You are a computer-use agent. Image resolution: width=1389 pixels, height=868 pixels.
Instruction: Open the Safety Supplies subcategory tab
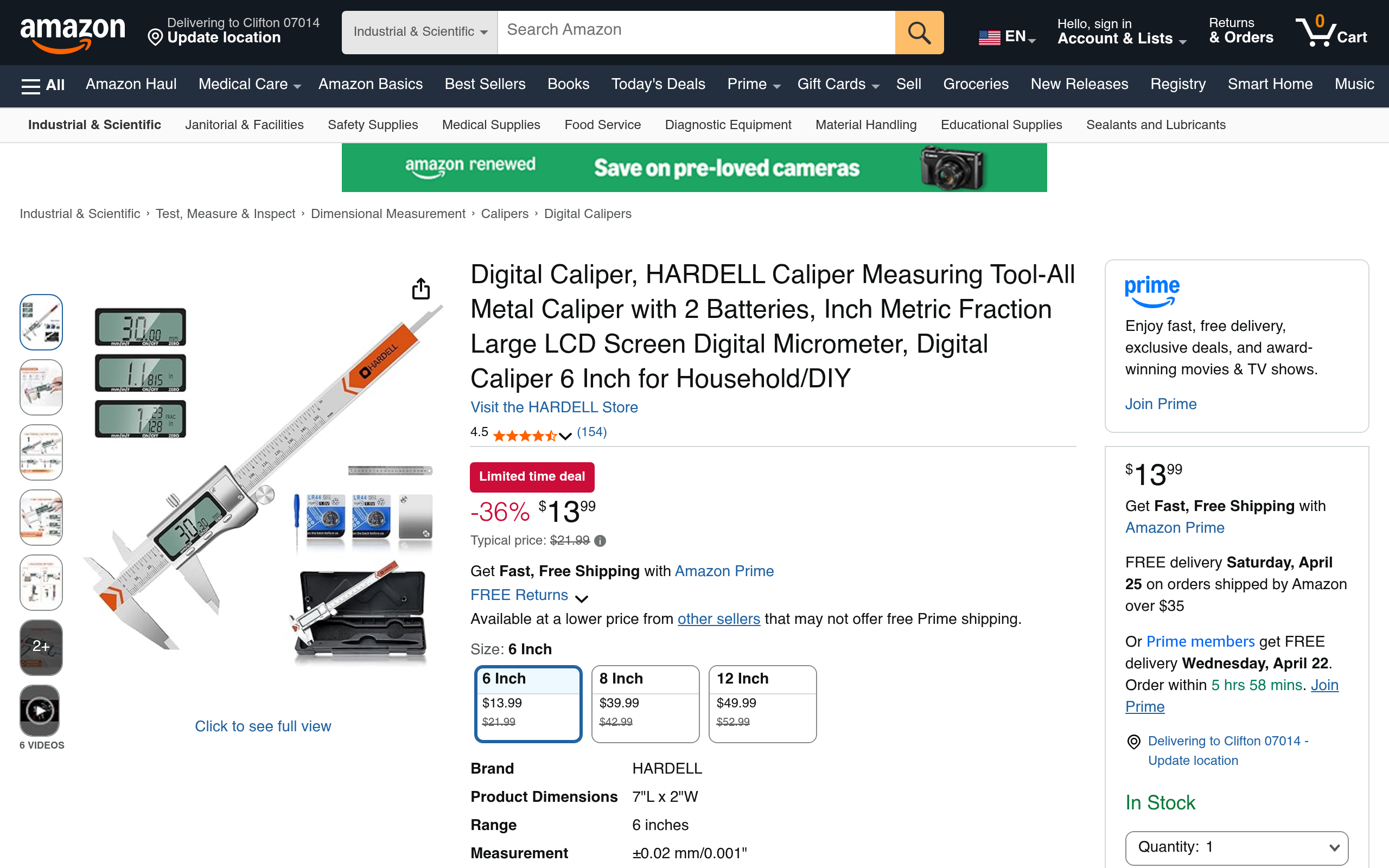pyautogui.click(x=373, y=125)
